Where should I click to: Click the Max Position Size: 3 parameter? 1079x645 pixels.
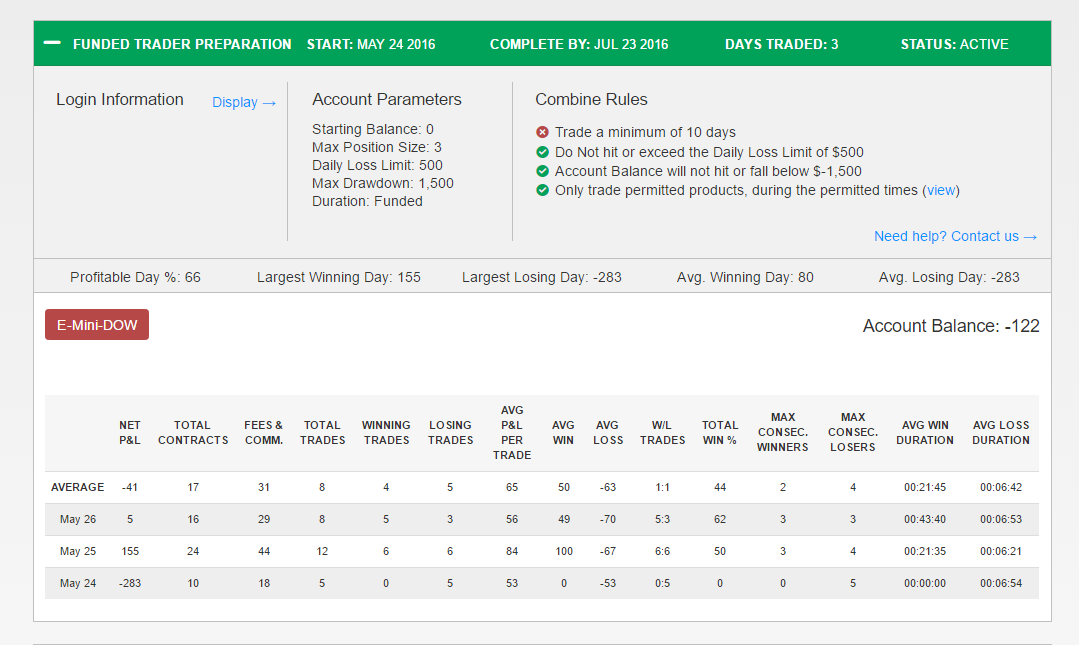376,147
